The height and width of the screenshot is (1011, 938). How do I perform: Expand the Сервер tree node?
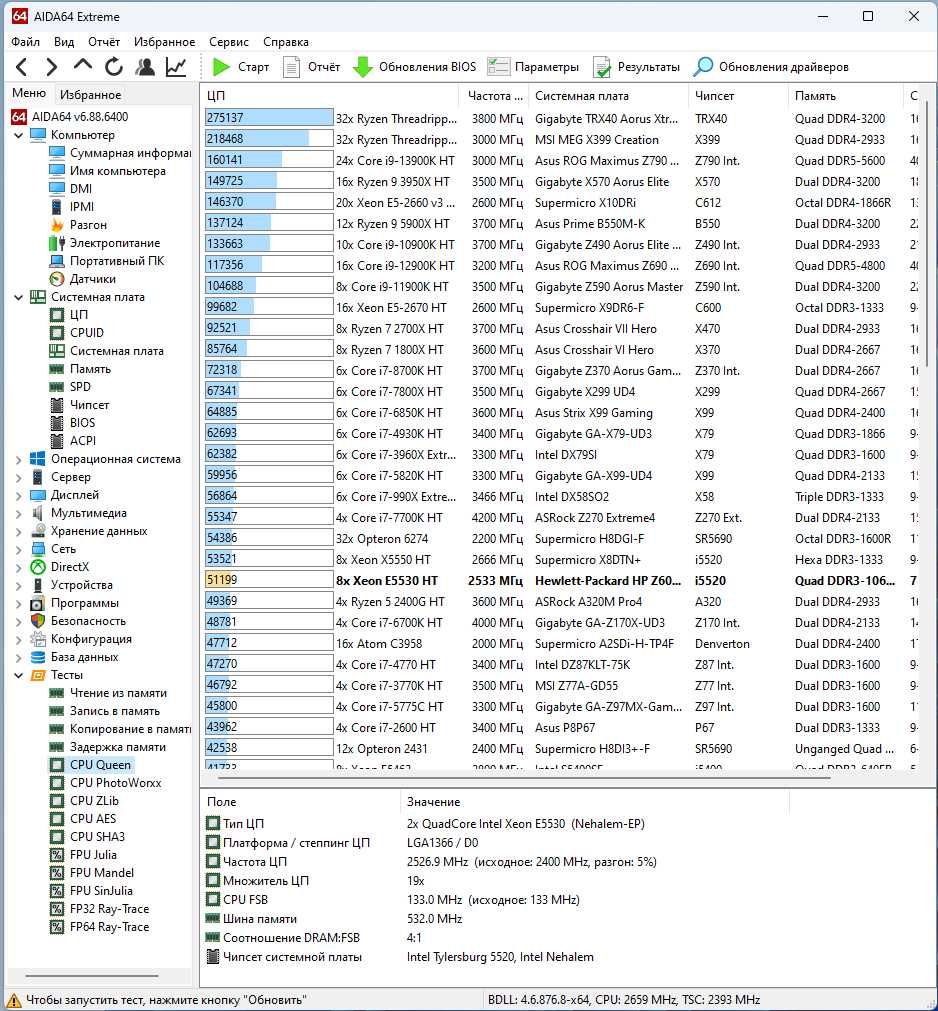[x=18, y=478]
